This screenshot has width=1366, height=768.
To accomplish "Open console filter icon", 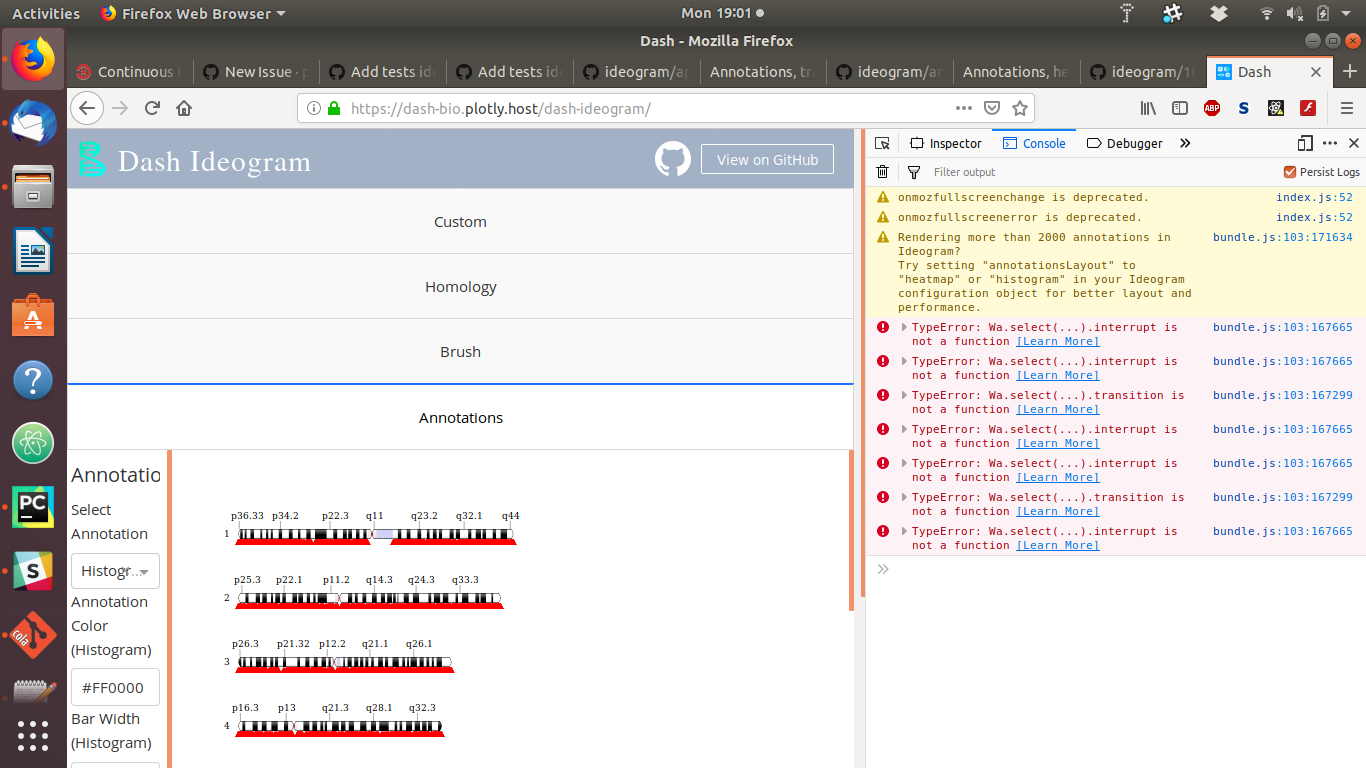I will point(914,172).
